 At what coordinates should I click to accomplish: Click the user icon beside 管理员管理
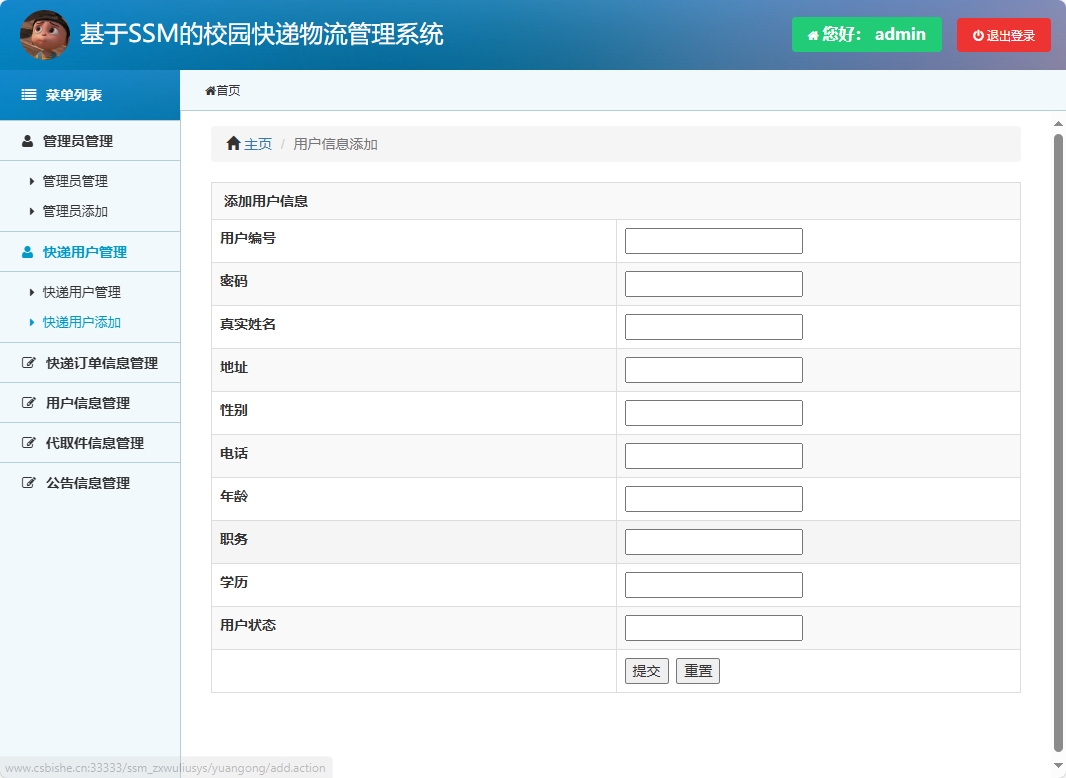[26, 141]
